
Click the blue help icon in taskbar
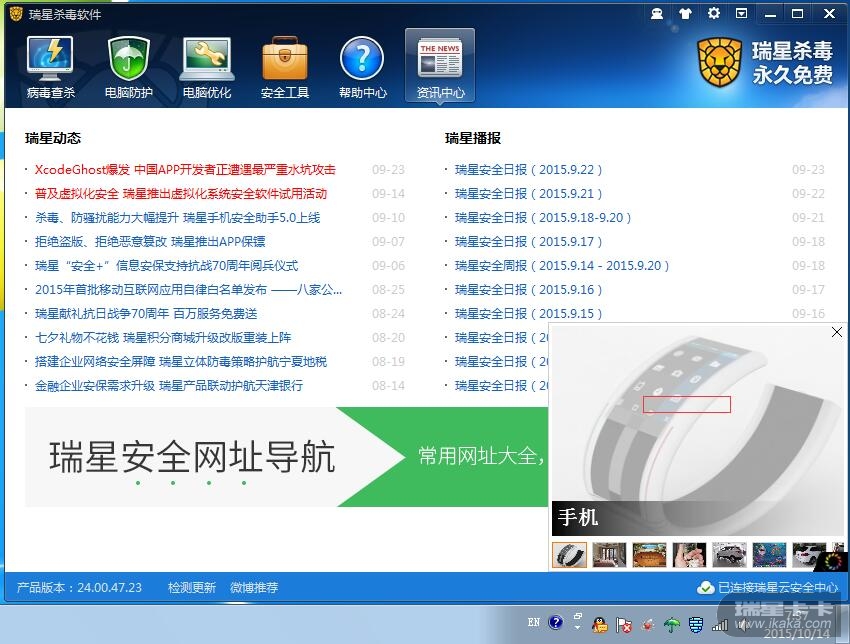point(556,622)
